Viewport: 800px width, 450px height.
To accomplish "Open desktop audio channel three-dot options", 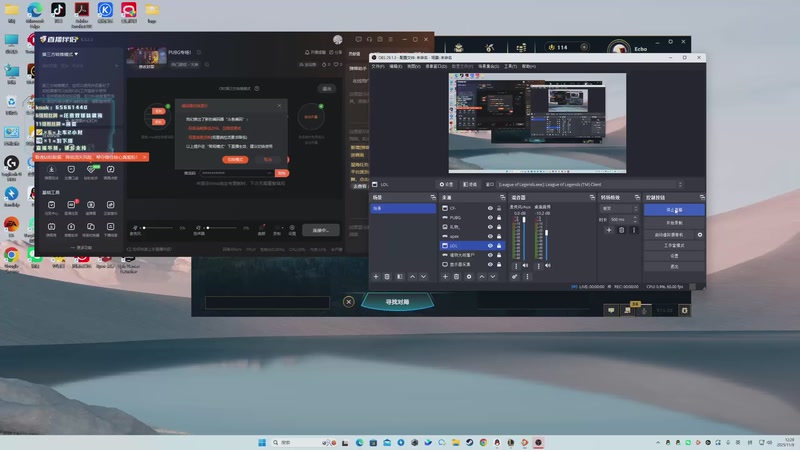I will [538, 266].
